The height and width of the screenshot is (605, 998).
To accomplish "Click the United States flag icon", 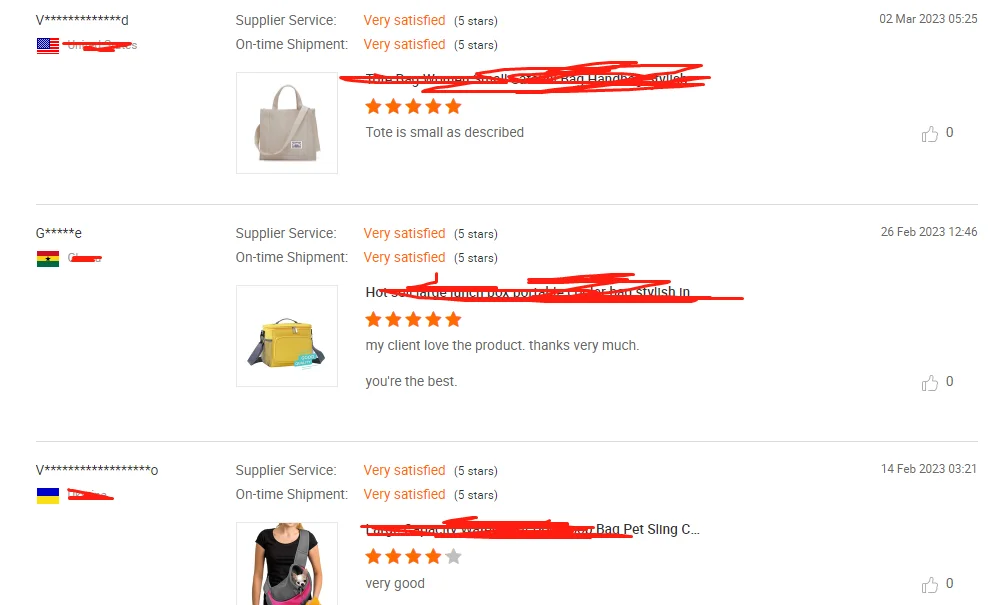I will [x=48, y=46].
